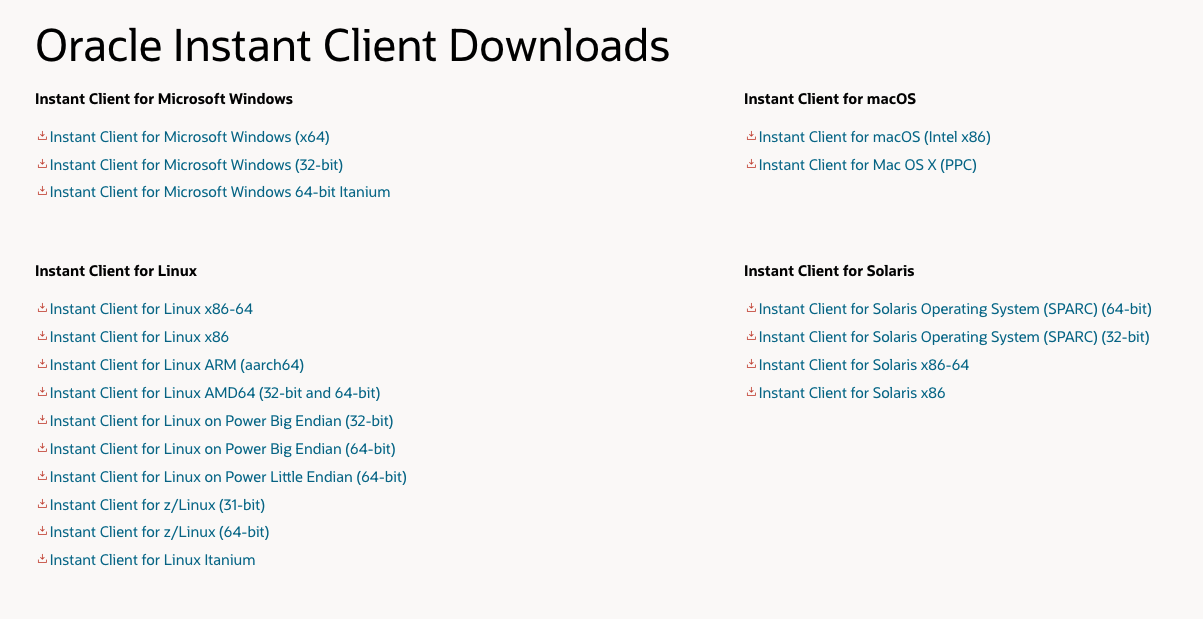Open Linux on Power Big Endian (64-bit) link
The width and height of the screenshot is (1203, 619).
[x=222, y=449]
